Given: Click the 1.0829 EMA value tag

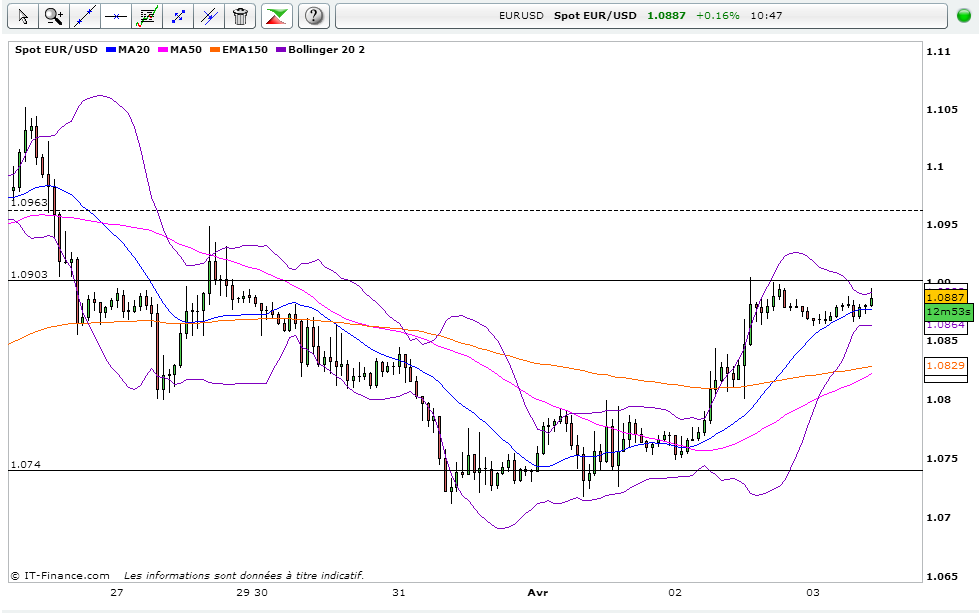Looking at the screenshot, I should coord(945,365).
